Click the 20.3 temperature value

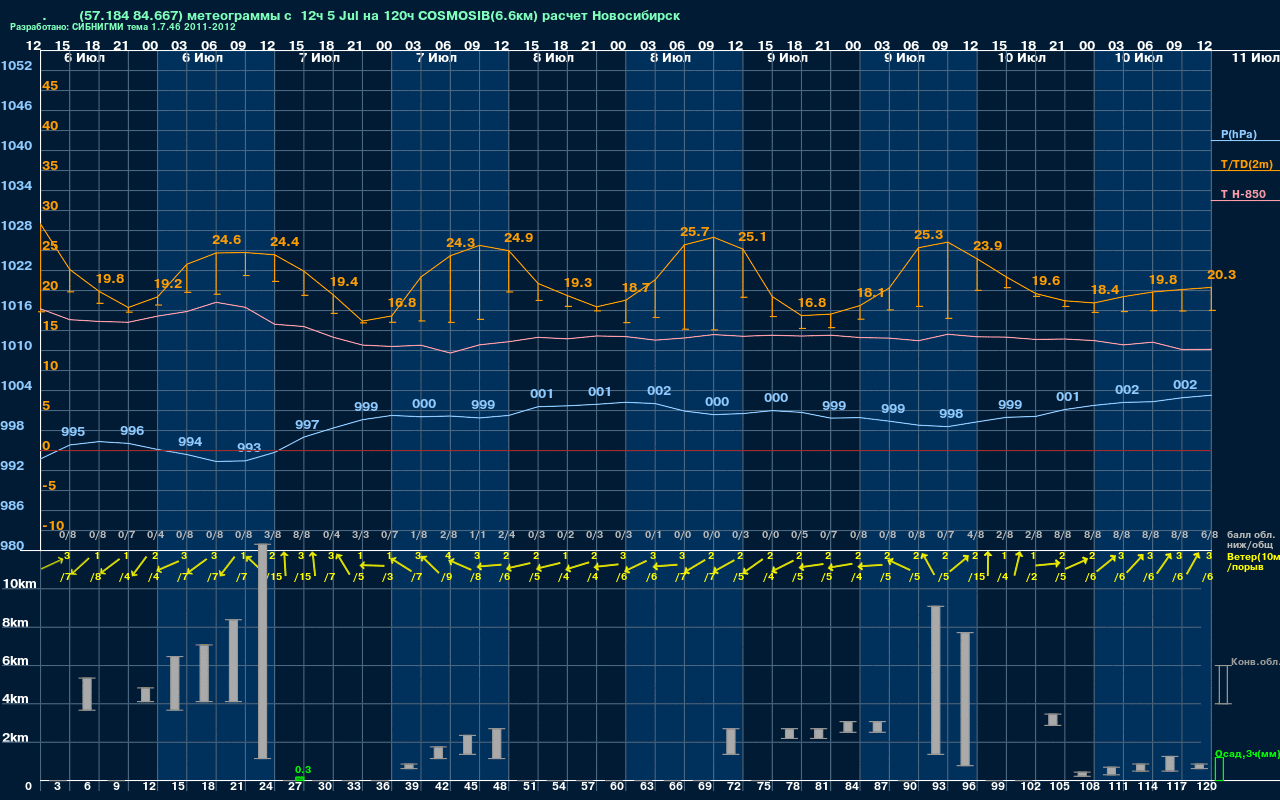click(1221, 275)
